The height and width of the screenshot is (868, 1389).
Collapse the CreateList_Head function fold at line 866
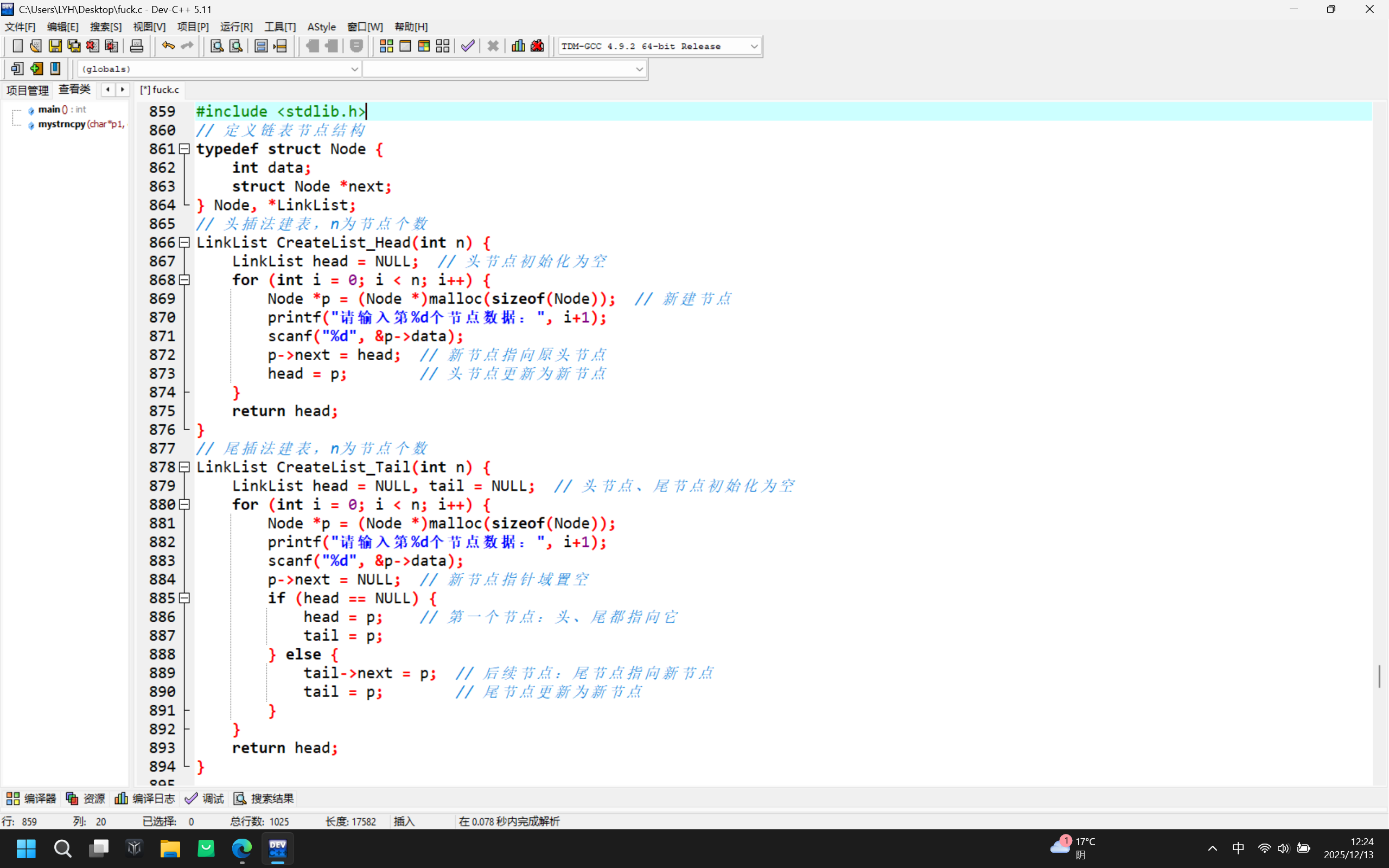184,243
